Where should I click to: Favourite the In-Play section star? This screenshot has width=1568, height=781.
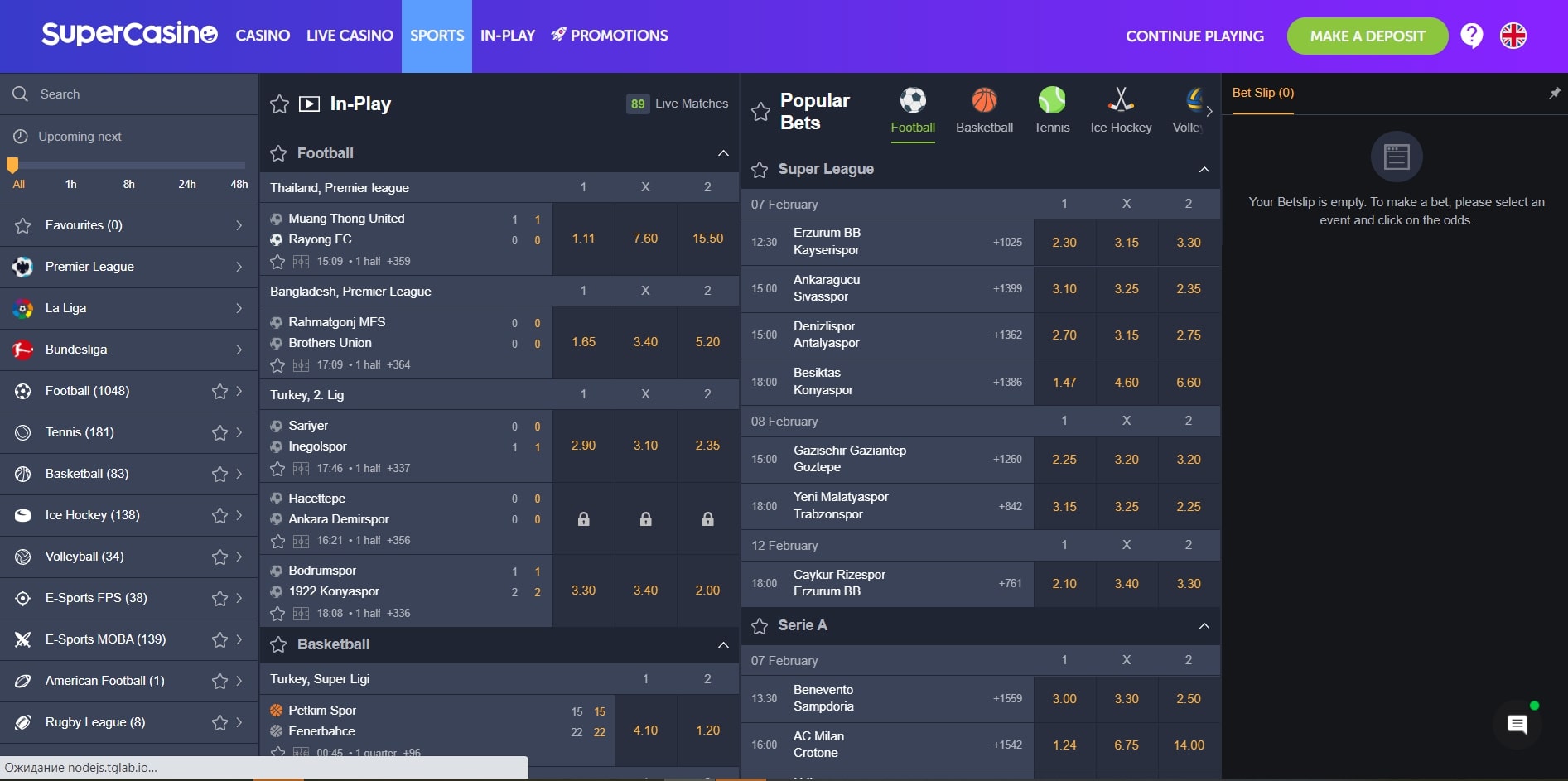coord(280,104)
